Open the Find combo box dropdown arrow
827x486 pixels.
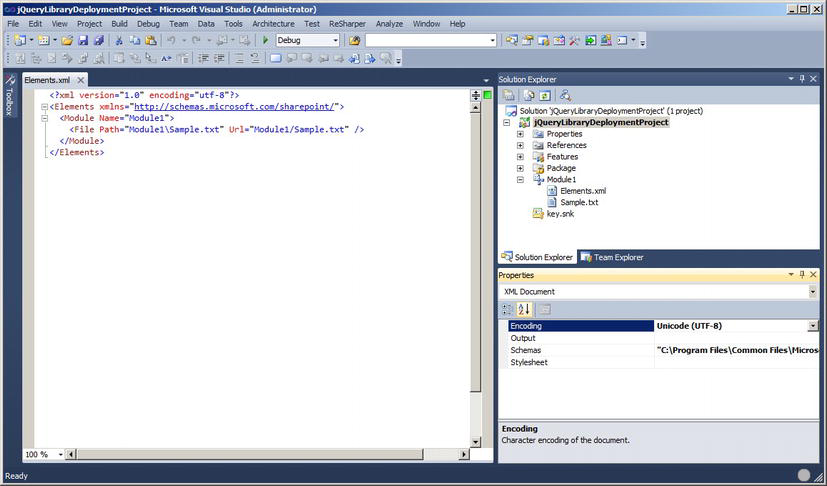492,40
